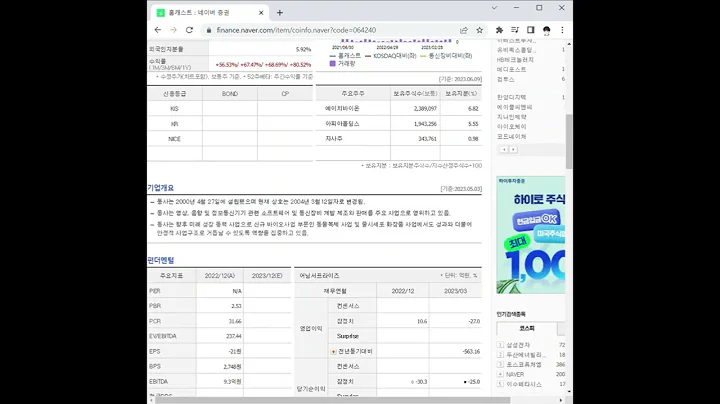
Task: Click the vertical scrollbar down arrow
Action: pyautogui.click(x=569, y=392)
